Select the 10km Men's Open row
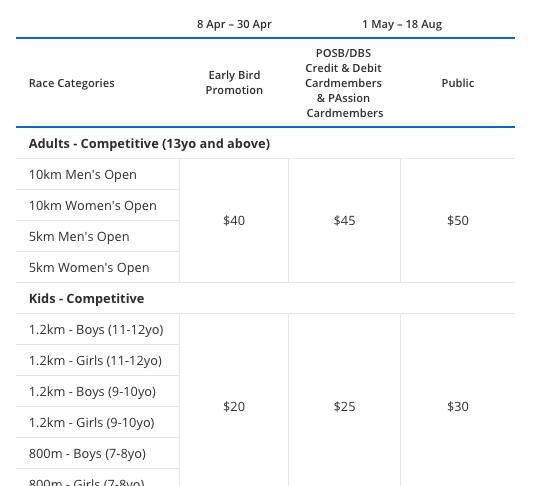The width and height of the screenshot is (558, 486). coord(98,174)
